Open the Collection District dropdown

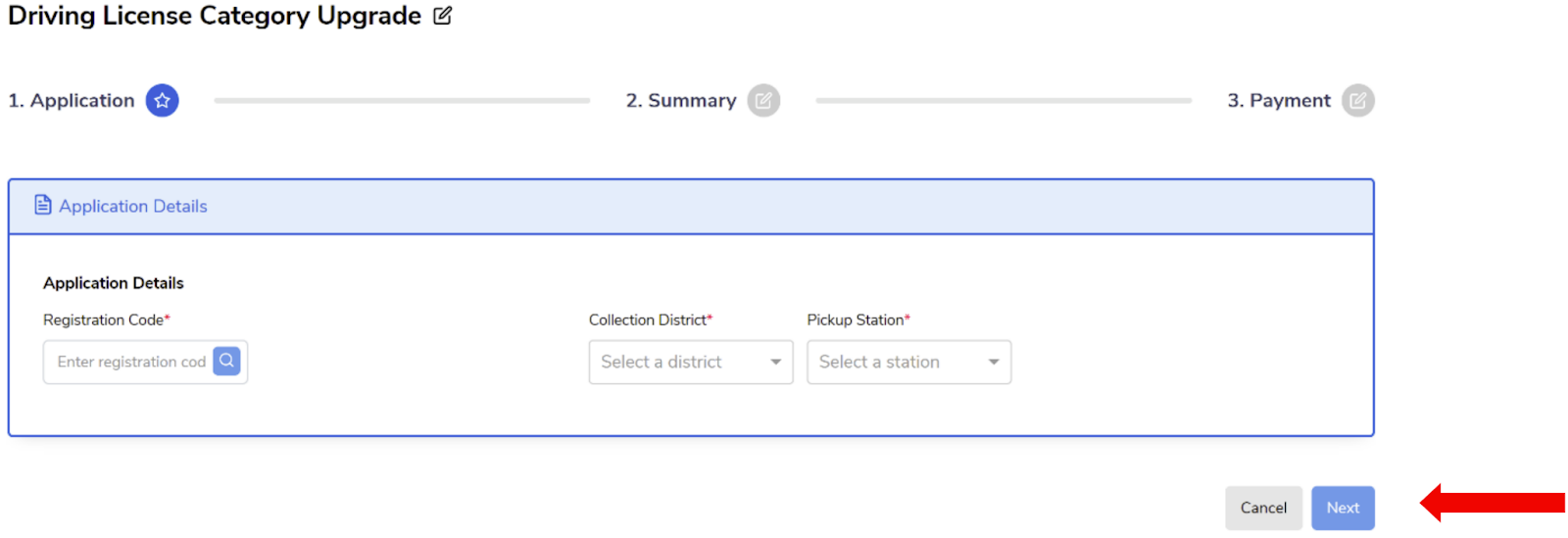pos(690,362)
